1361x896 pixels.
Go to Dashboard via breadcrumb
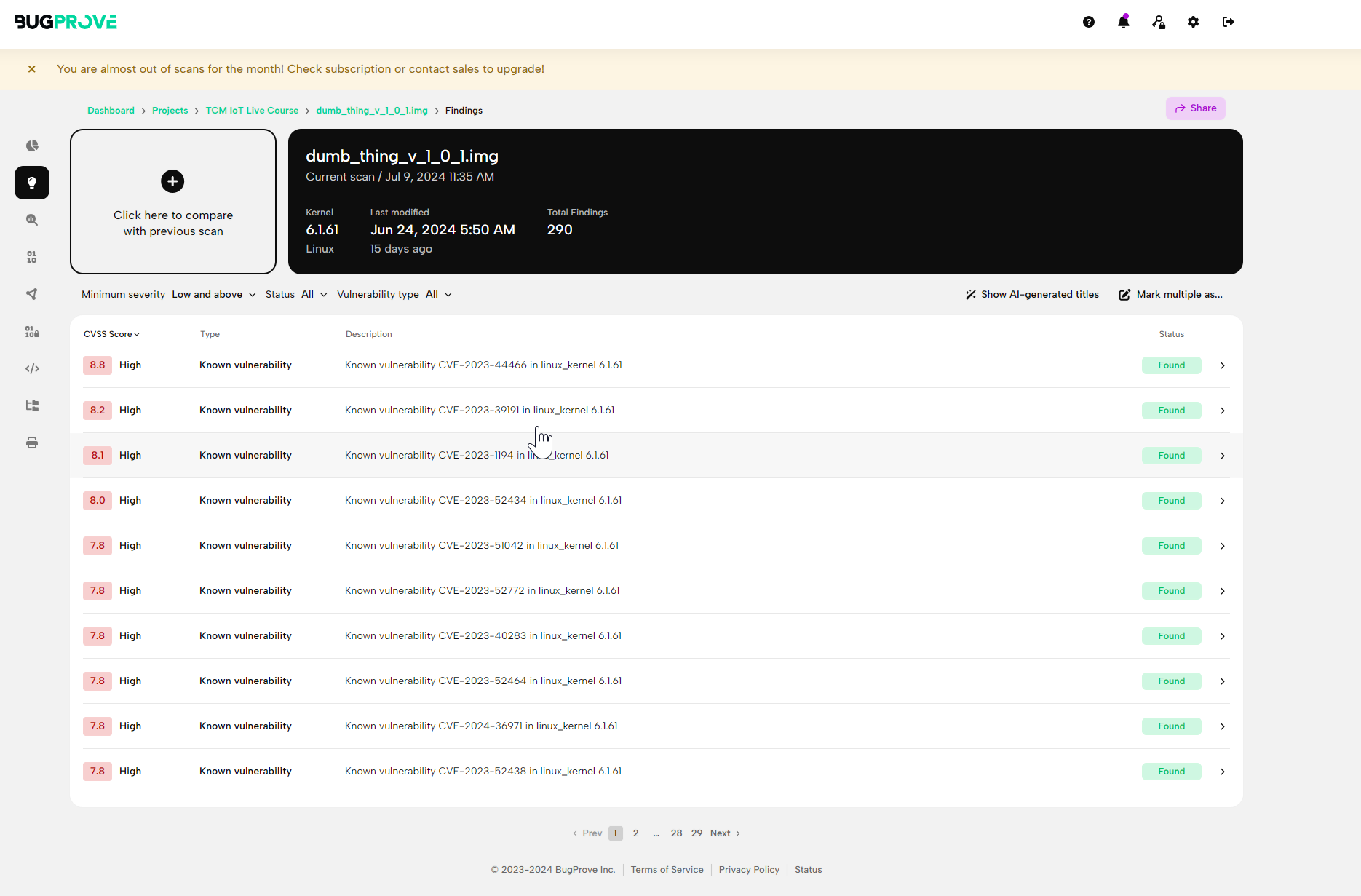(x=111, y=110)
